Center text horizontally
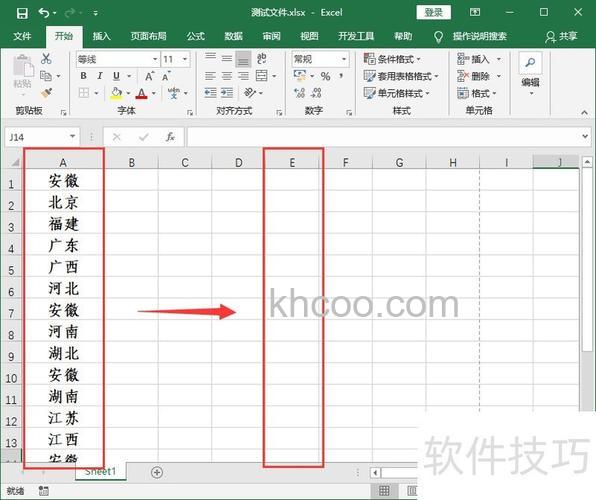The height and width of the screenshot is (500, 596). (227, 76)
